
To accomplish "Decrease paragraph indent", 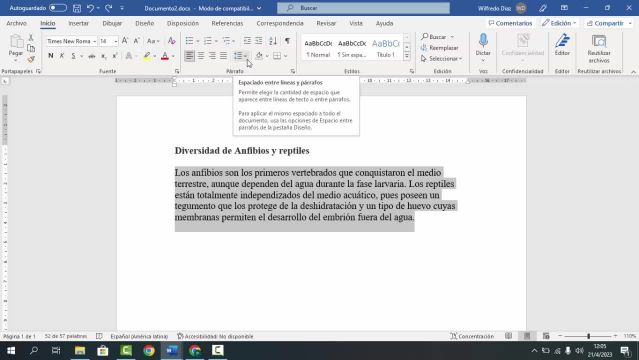I will click(x=247, y=41).
